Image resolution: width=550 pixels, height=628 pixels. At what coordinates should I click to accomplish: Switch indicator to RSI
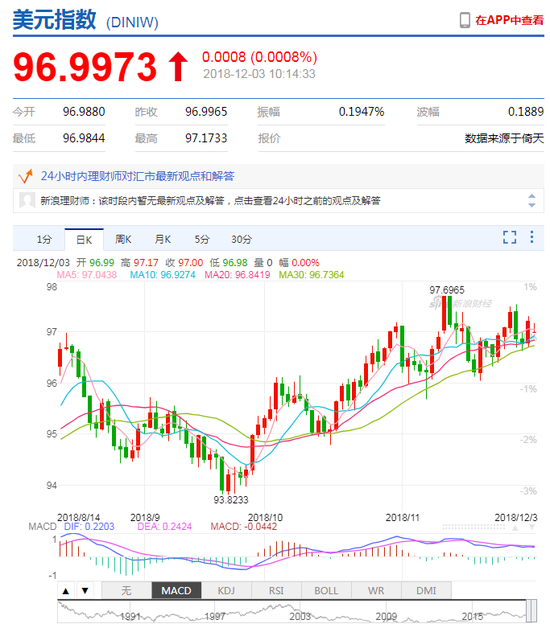276,590
